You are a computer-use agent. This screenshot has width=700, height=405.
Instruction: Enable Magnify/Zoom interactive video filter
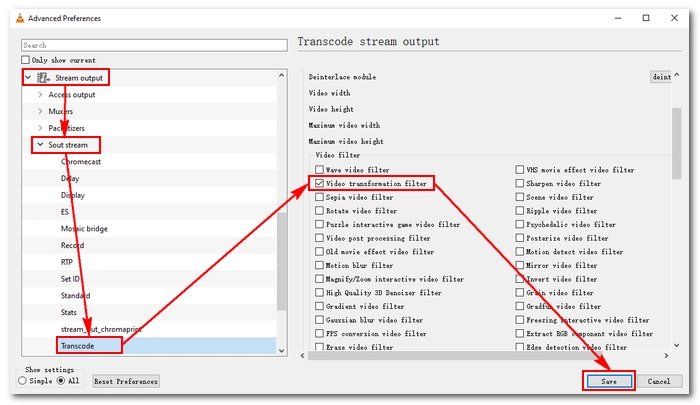pos(319,279)
